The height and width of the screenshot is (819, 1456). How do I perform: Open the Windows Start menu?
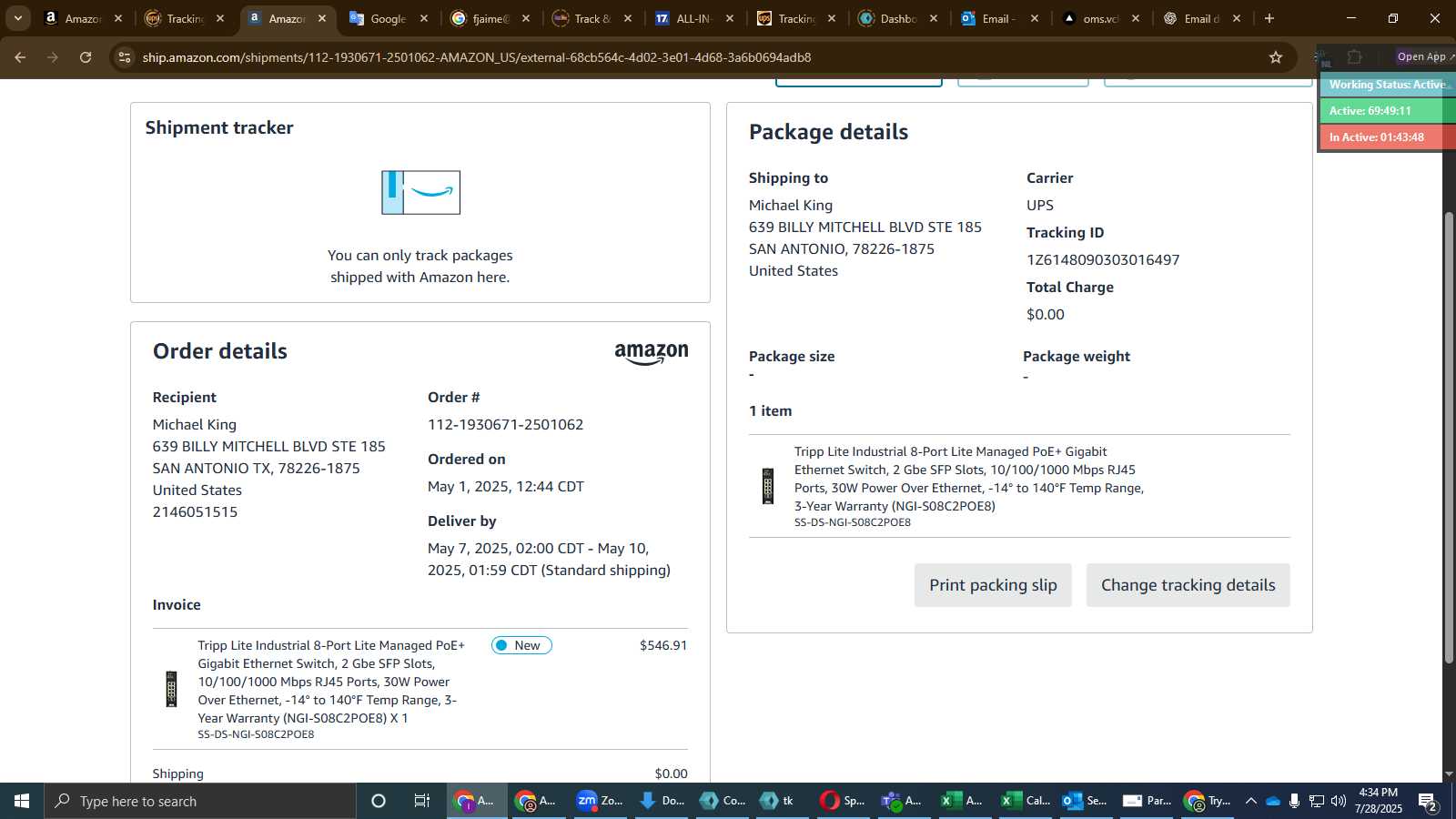[22, 801]
